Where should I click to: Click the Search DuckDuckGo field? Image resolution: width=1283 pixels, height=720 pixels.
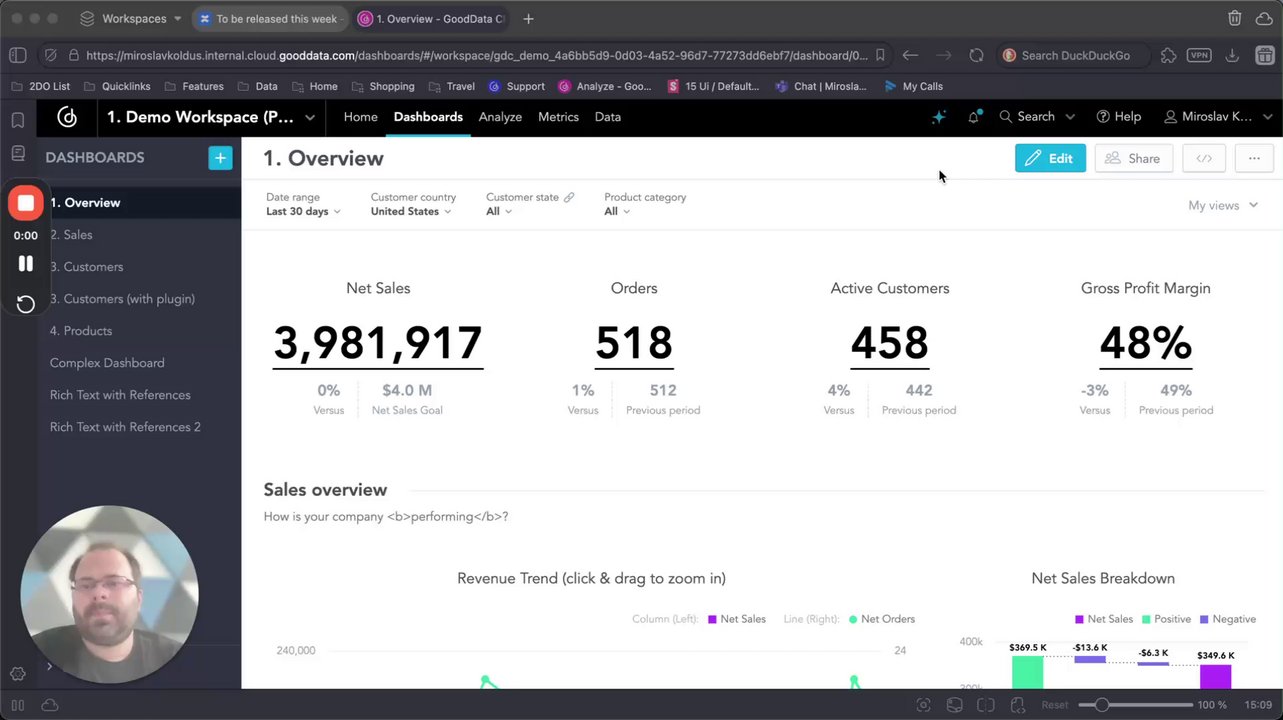[1075, 56]
